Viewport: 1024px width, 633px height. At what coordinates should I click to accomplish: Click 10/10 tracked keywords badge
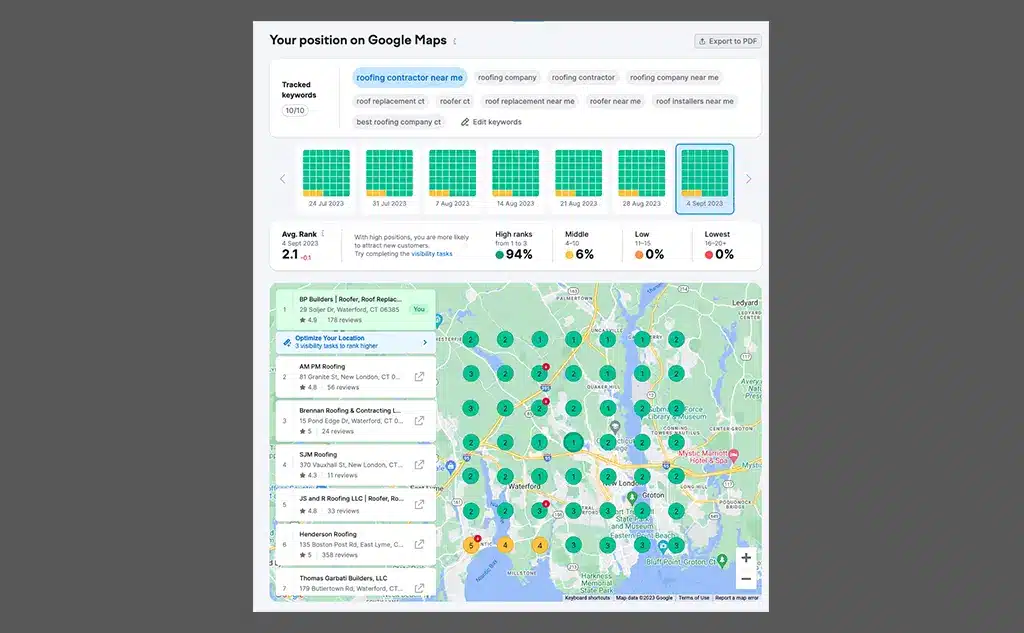pyautogui.click(x=295, y=110)
